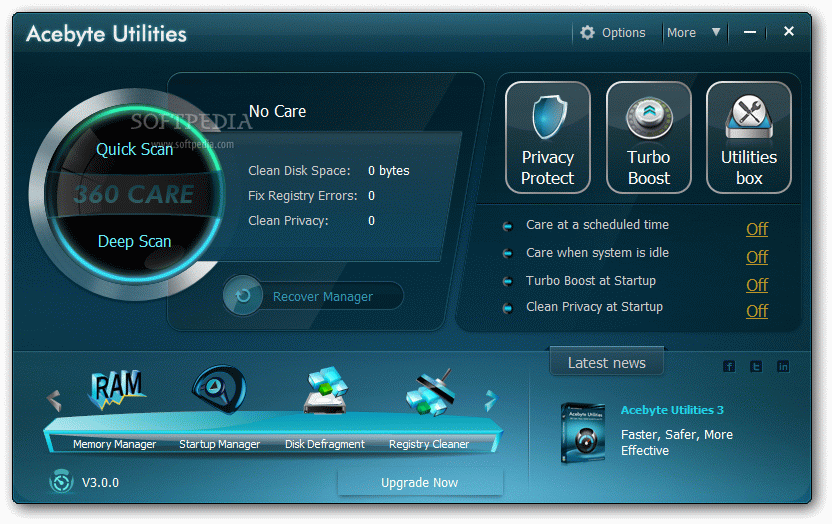
Task: Click the Upgrade Now button
Action: 420,483
